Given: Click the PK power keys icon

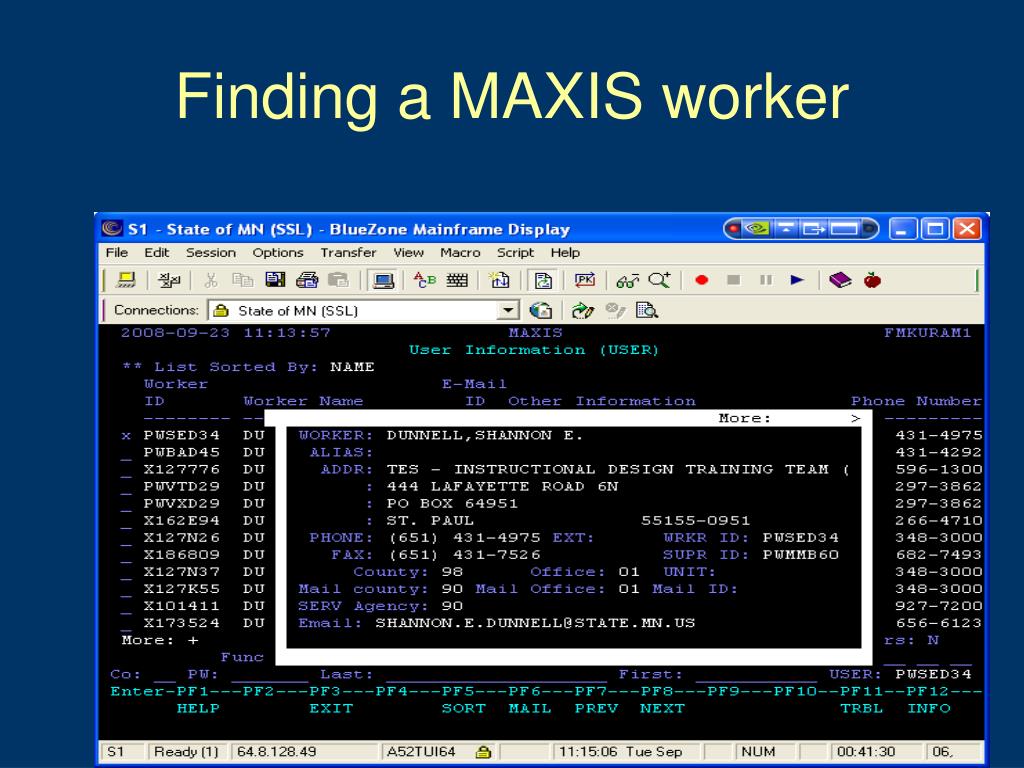Looking at the screenshot, I should 584,280.
